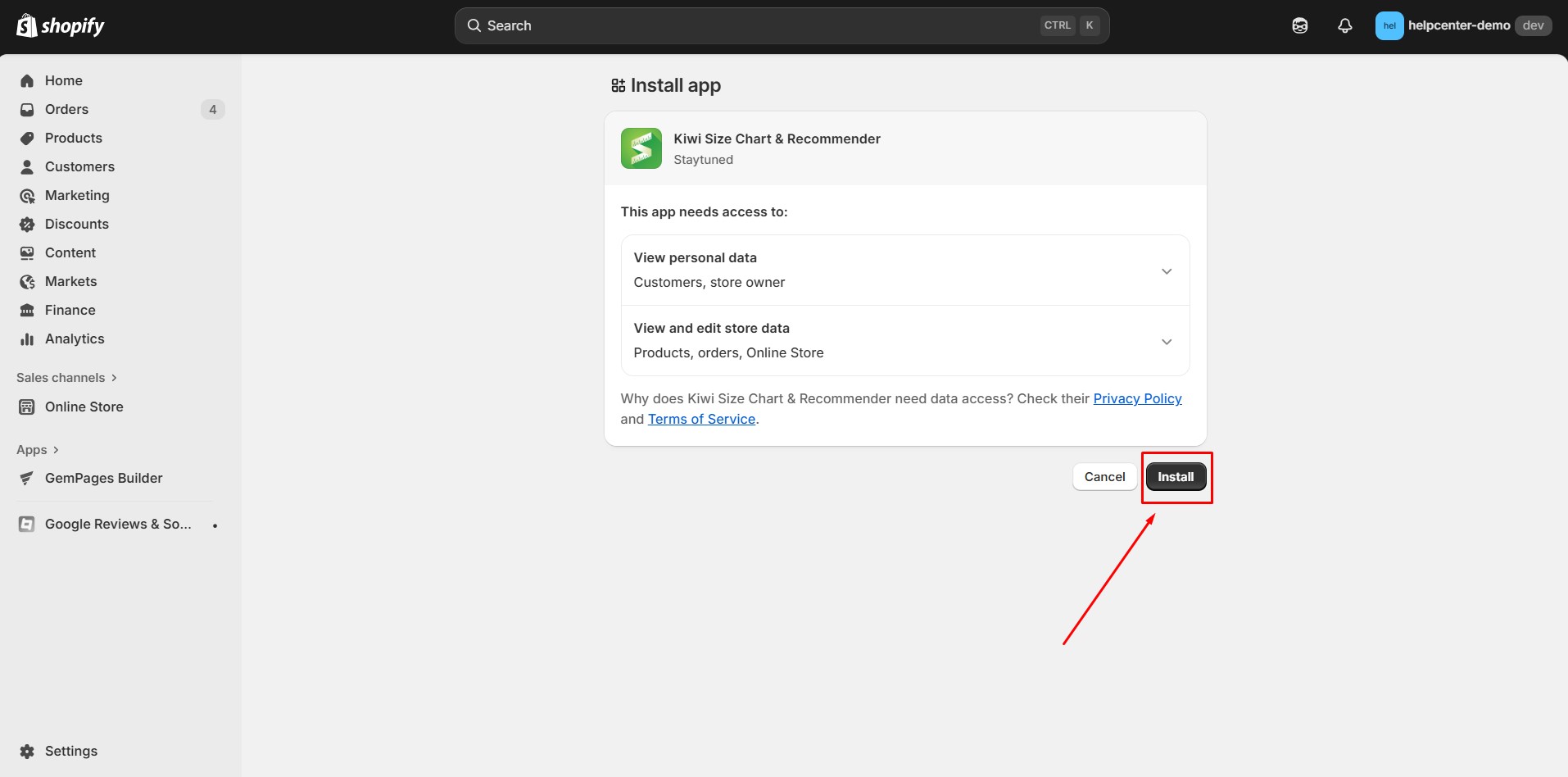Open the Home section in the sidebar

click(64, 80)
